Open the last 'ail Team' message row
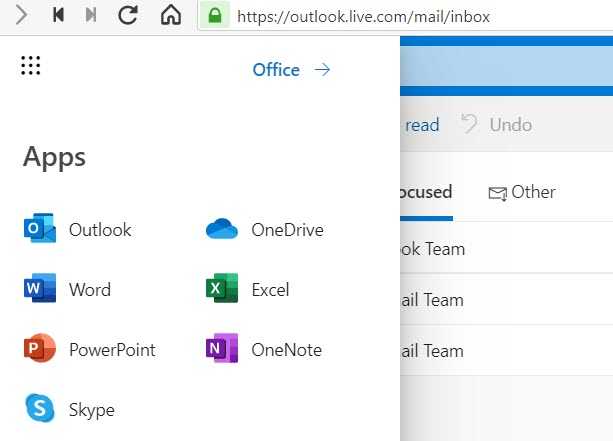 507,350
